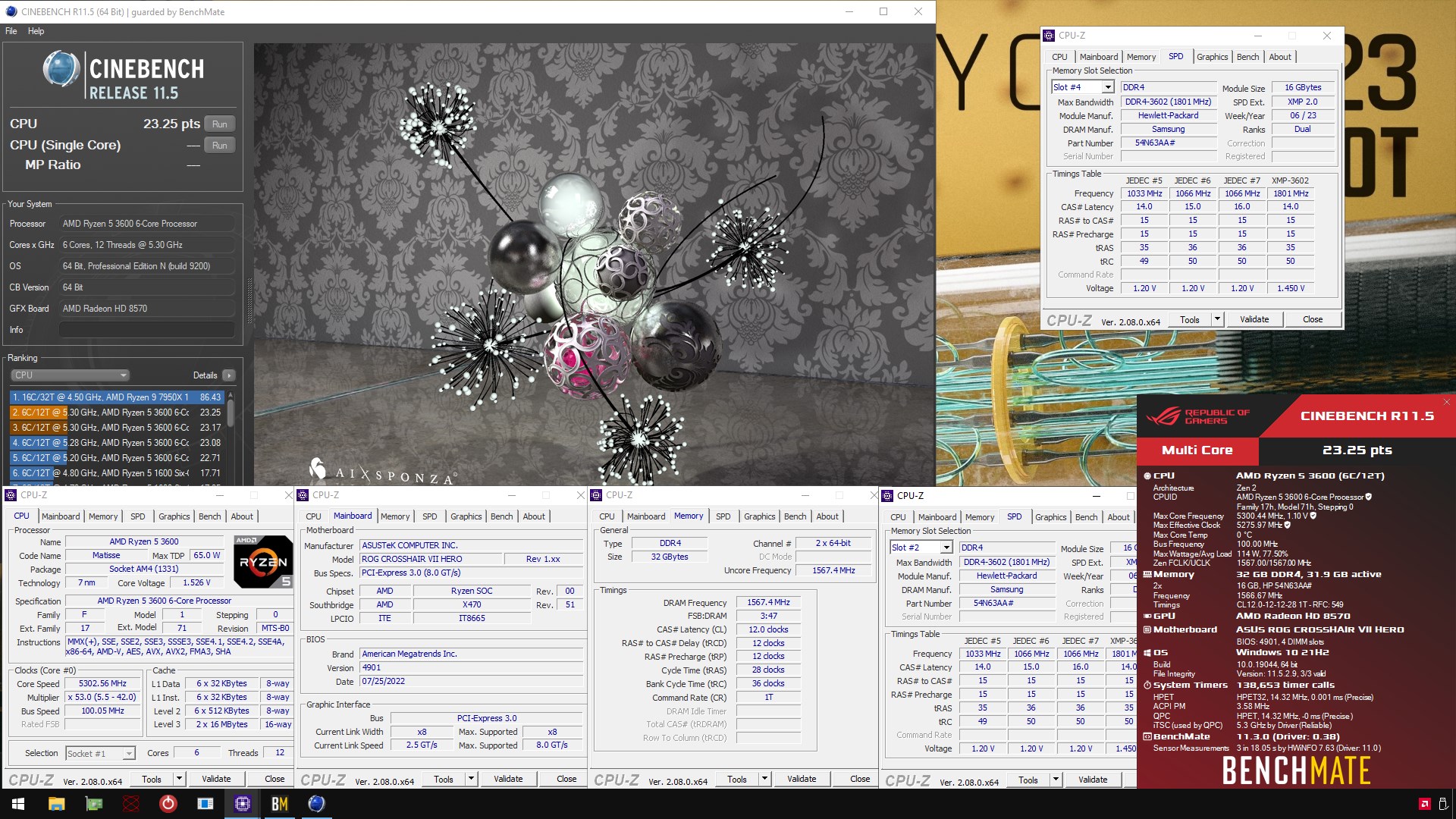This screenshot has height=819, width=1456.
Task: Click Validate in the CPU-Z processor window
Action: pos(216,779)
